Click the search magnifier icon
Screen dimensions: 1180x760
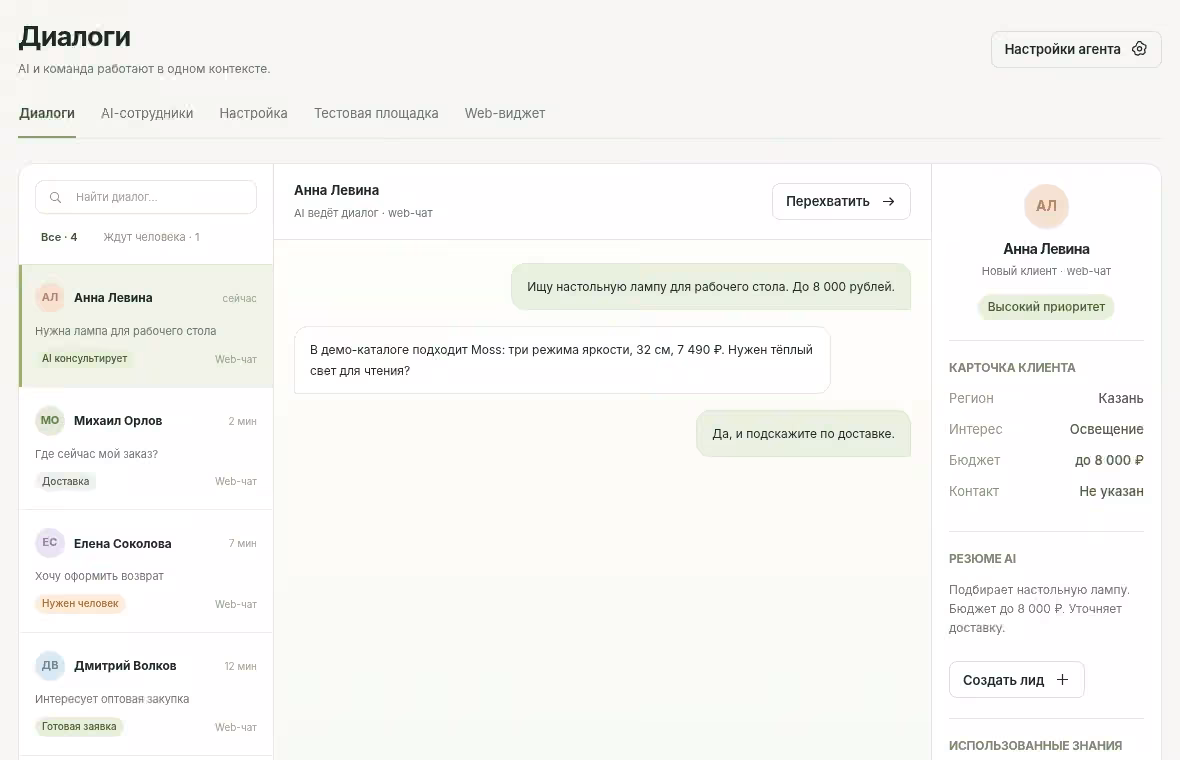(55, 197)
